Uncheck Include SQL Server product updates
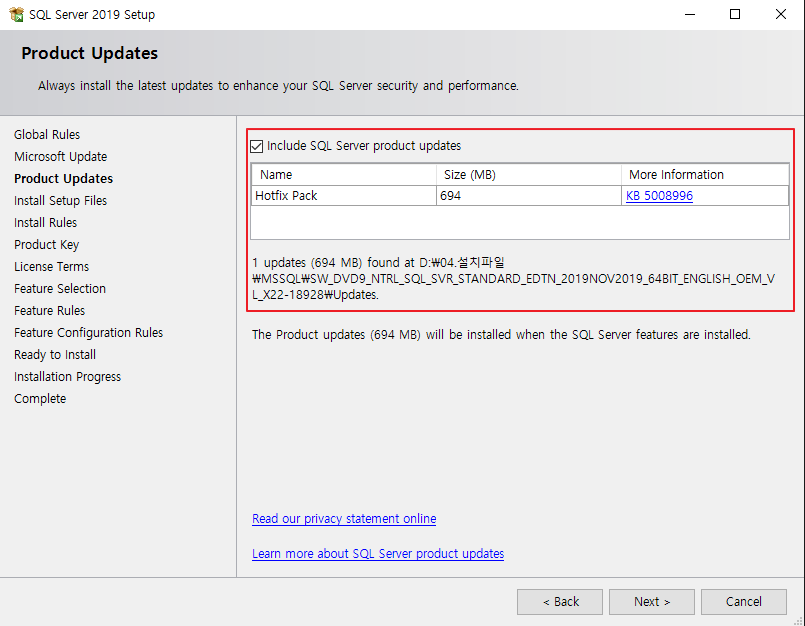This screenshot has height=626, width=805. click(x=257, y=146)
